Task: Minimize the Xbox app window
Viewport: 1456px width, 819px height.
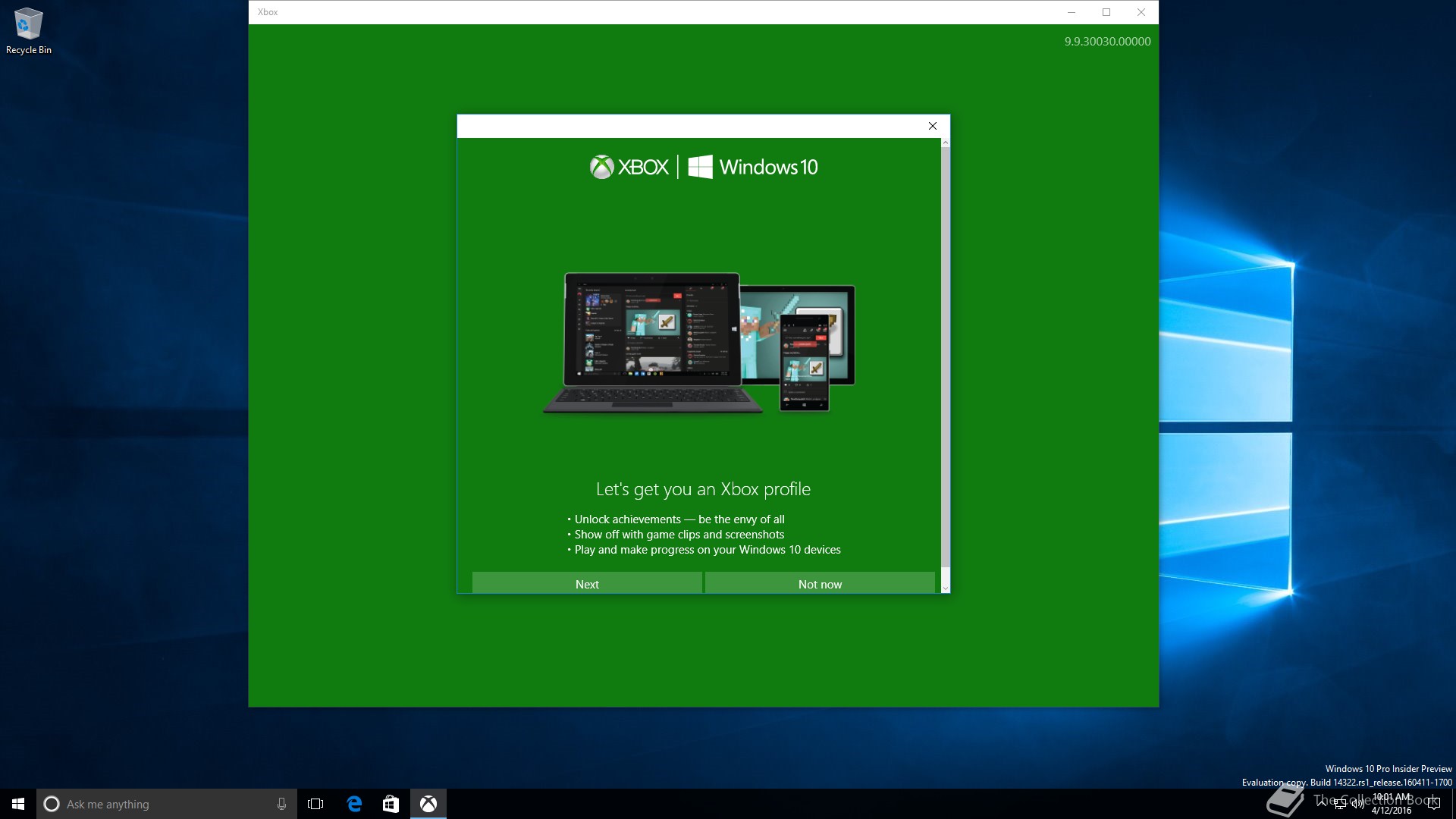Action: [x=1072, y=12]
